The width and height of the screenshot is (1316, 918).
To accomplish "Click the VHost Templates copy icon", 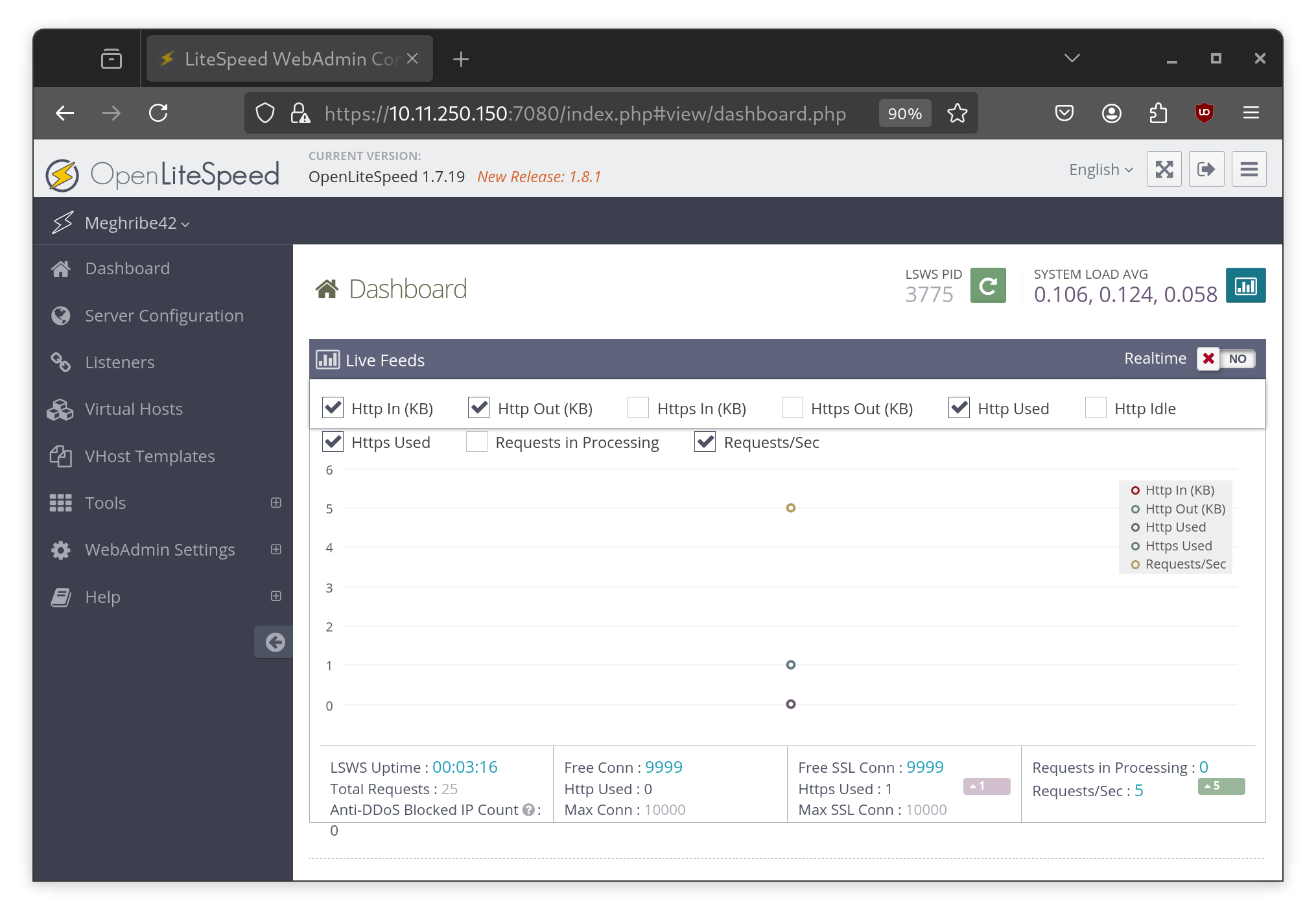I will click(x=61, y=456).
